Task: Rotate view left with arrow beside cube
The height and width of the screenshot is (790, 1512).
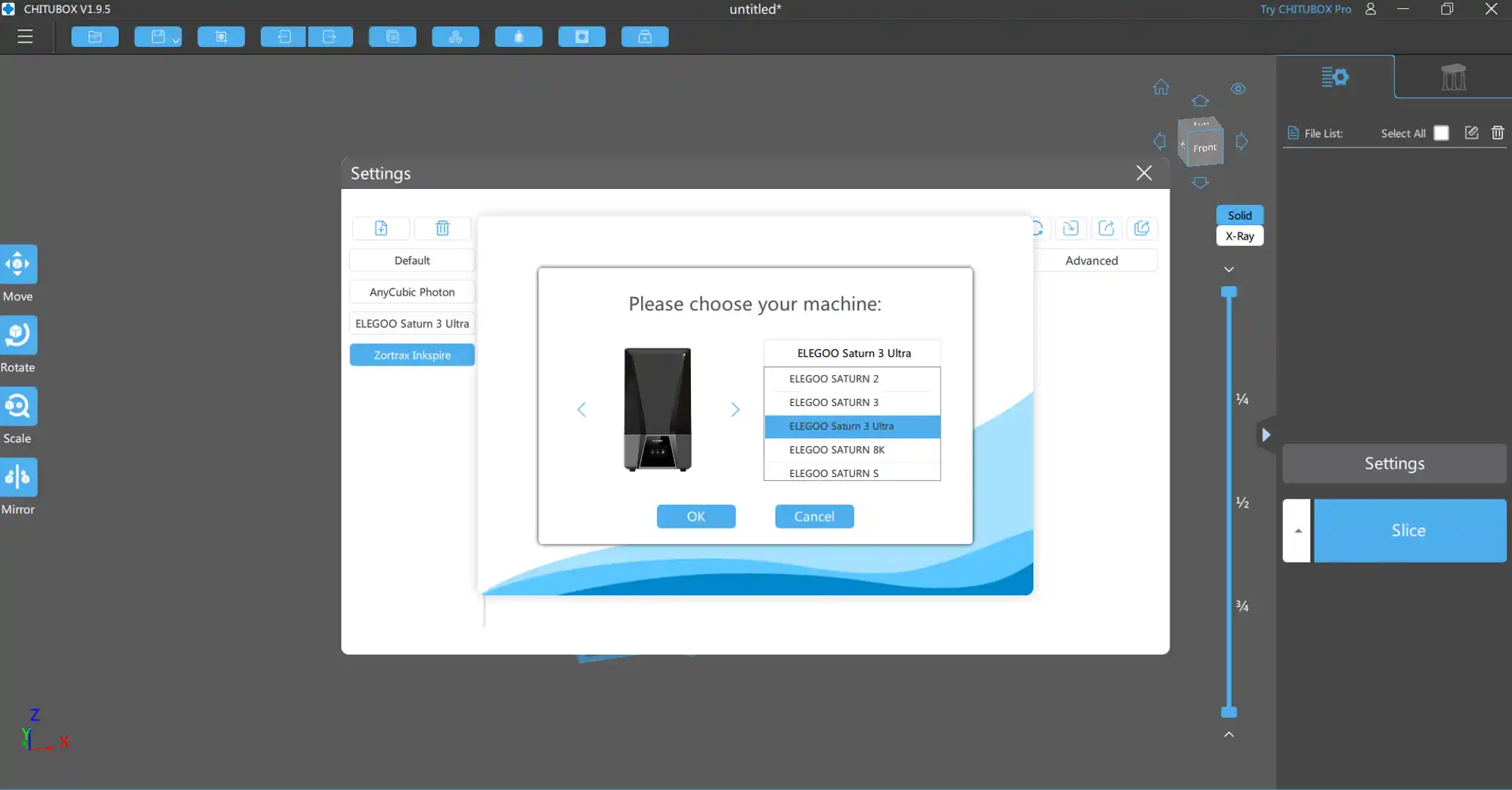Action: point(1160,141)
